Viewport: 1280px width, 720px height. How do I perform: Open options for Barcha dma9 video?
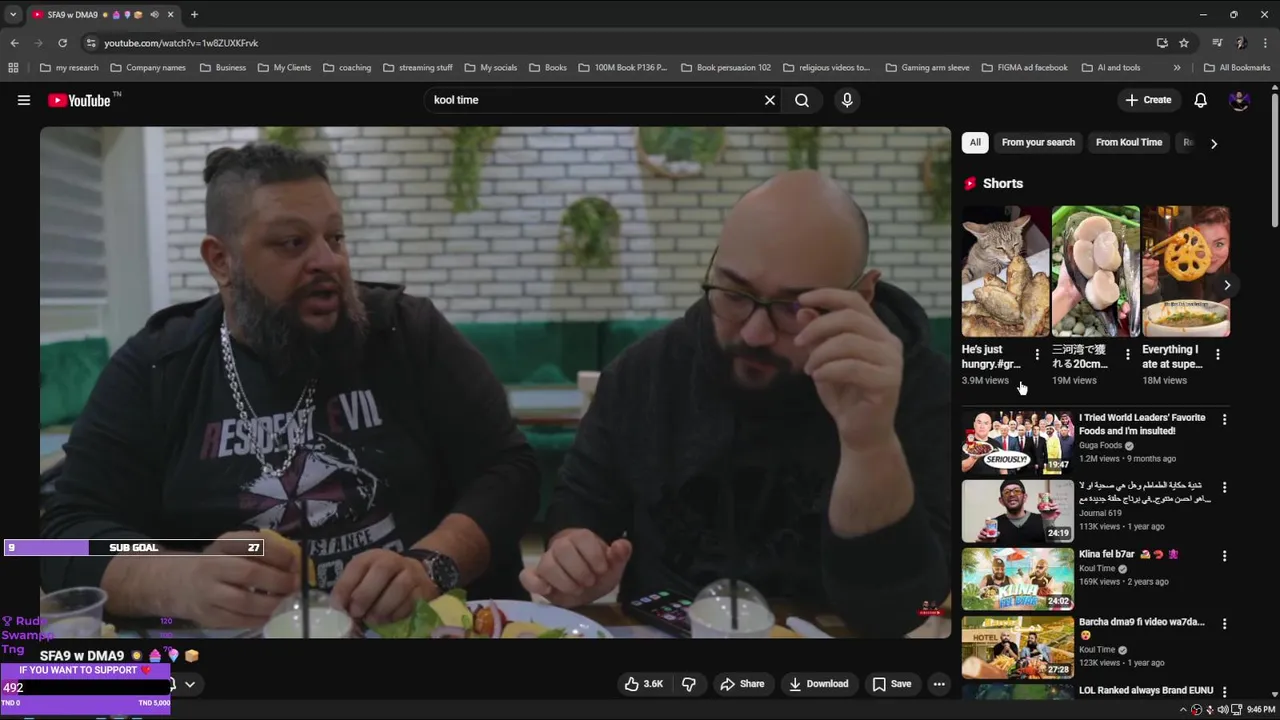[x=1224, y=624]
